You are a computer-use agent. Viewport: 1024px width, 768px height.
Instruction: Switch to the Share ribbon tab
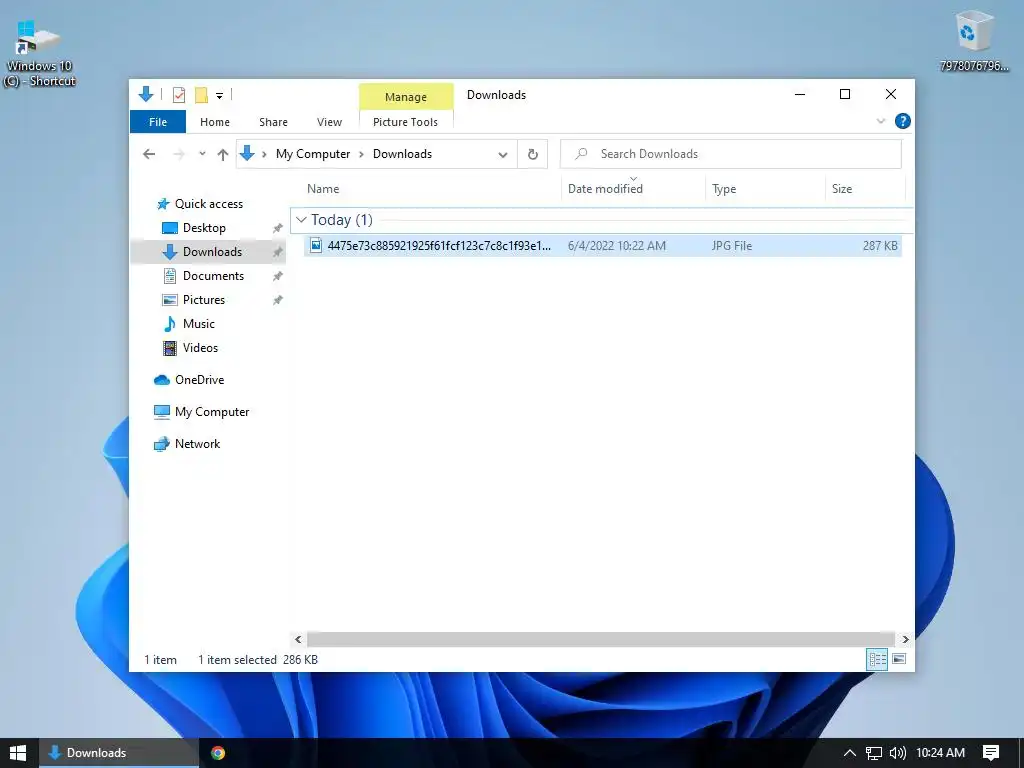273,122
